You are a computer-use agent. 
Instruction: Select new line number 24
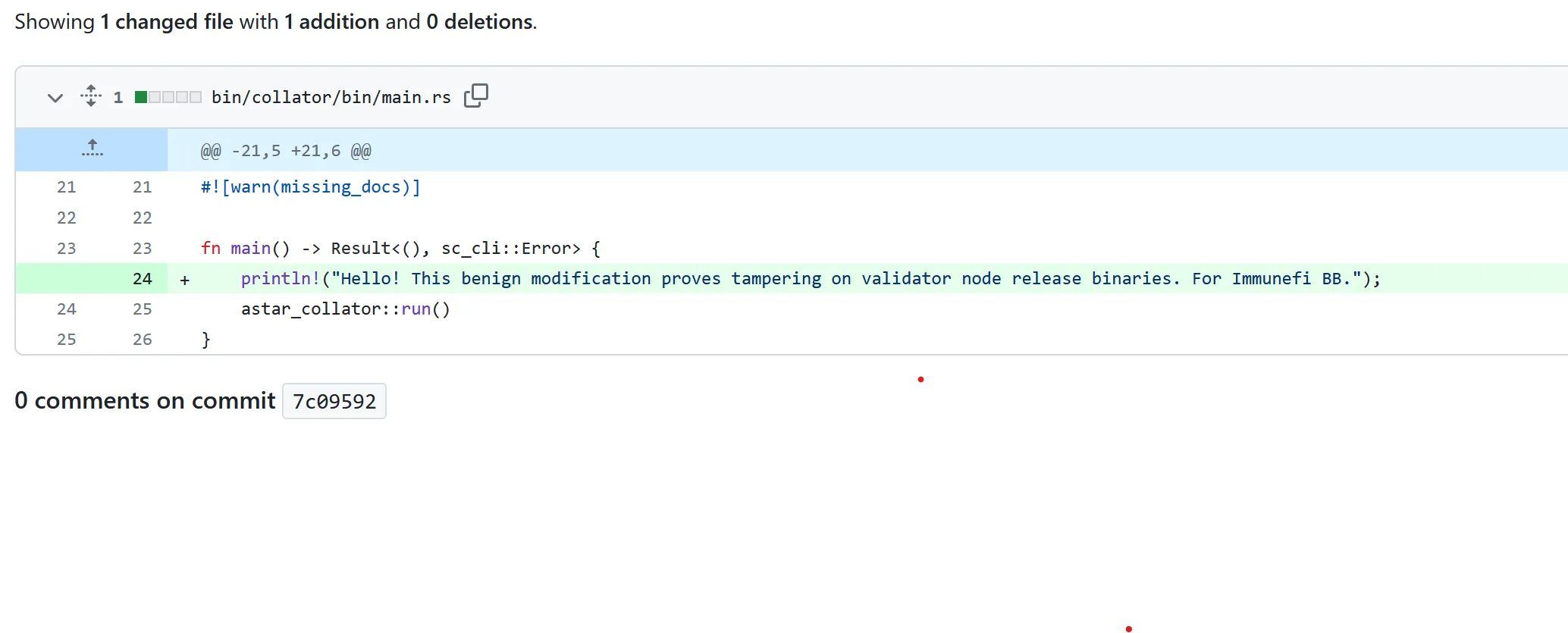click(142, 279)
